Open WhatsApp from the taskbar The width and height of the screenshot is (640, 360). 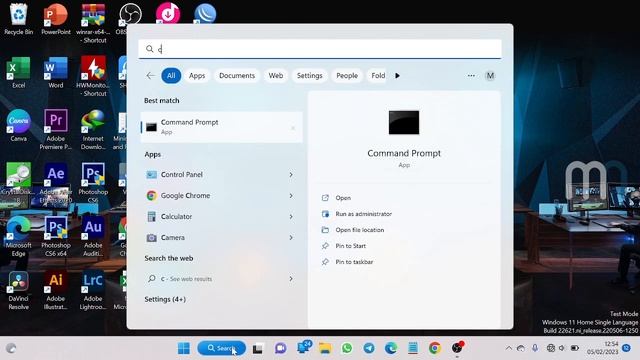[x=347, y=348]
